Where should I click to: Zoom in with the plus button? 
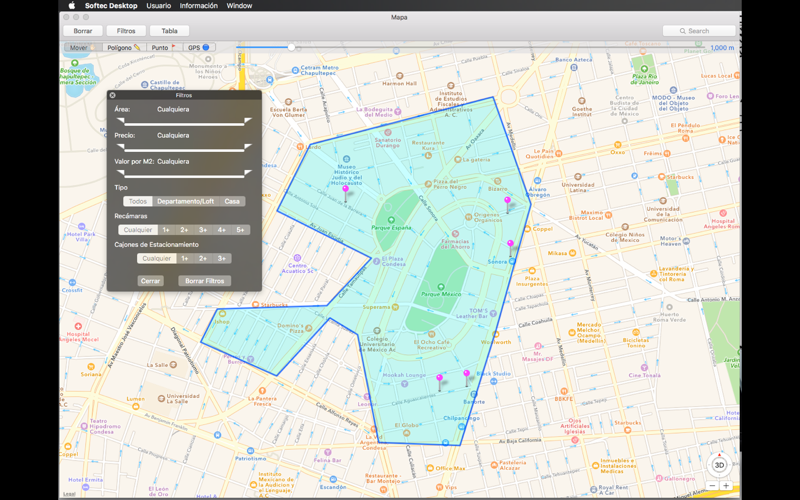click(726, 486)
